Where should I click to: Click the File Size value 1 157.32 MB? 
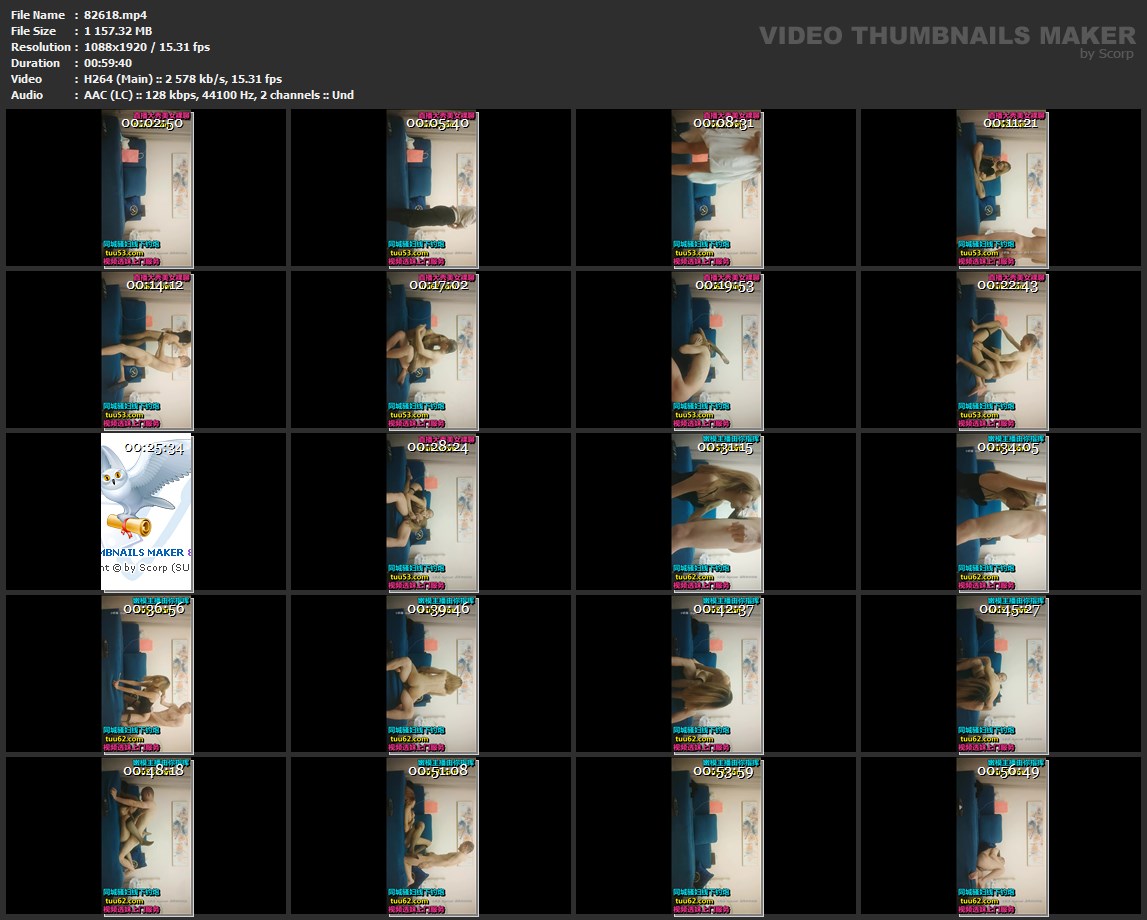tap(118, 31)
